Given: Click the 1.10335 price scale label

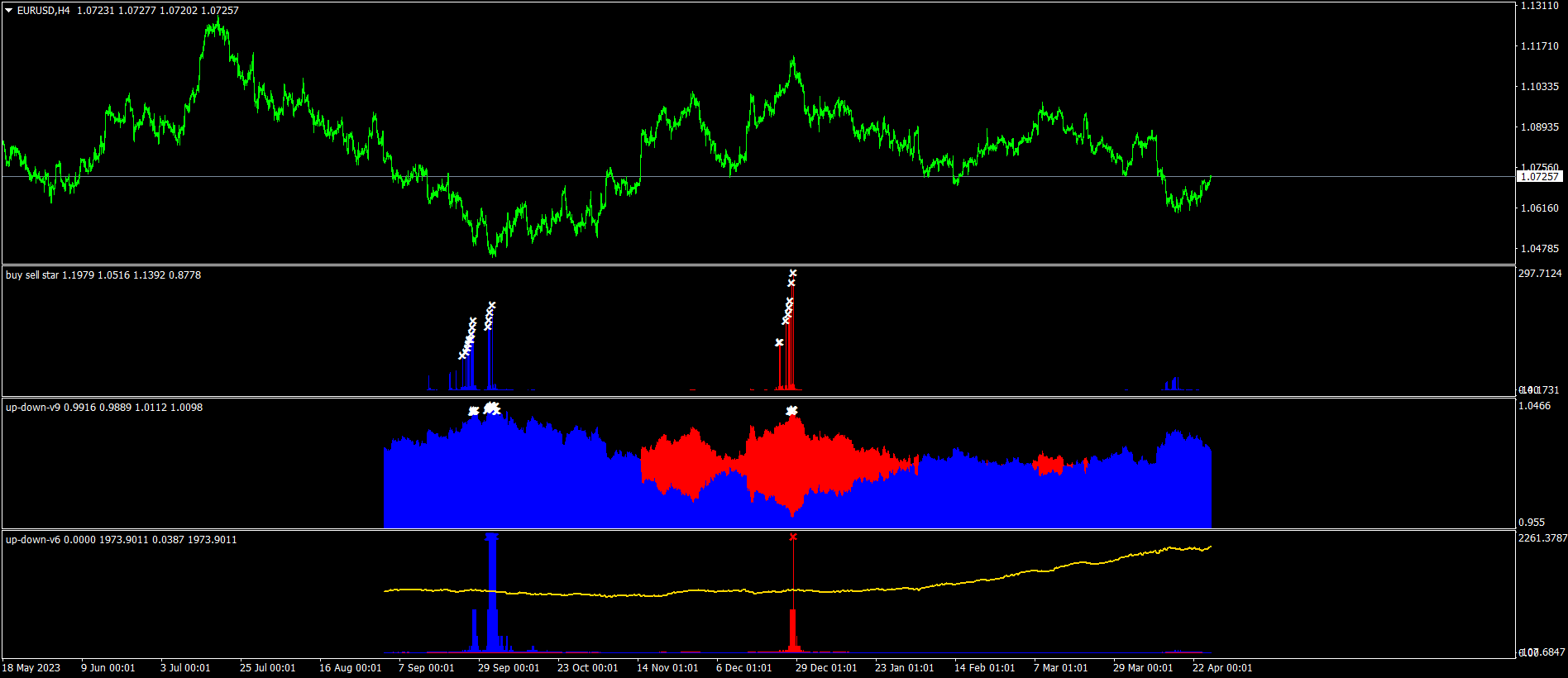Looking at the screenshot, I should click(1540, 87).
